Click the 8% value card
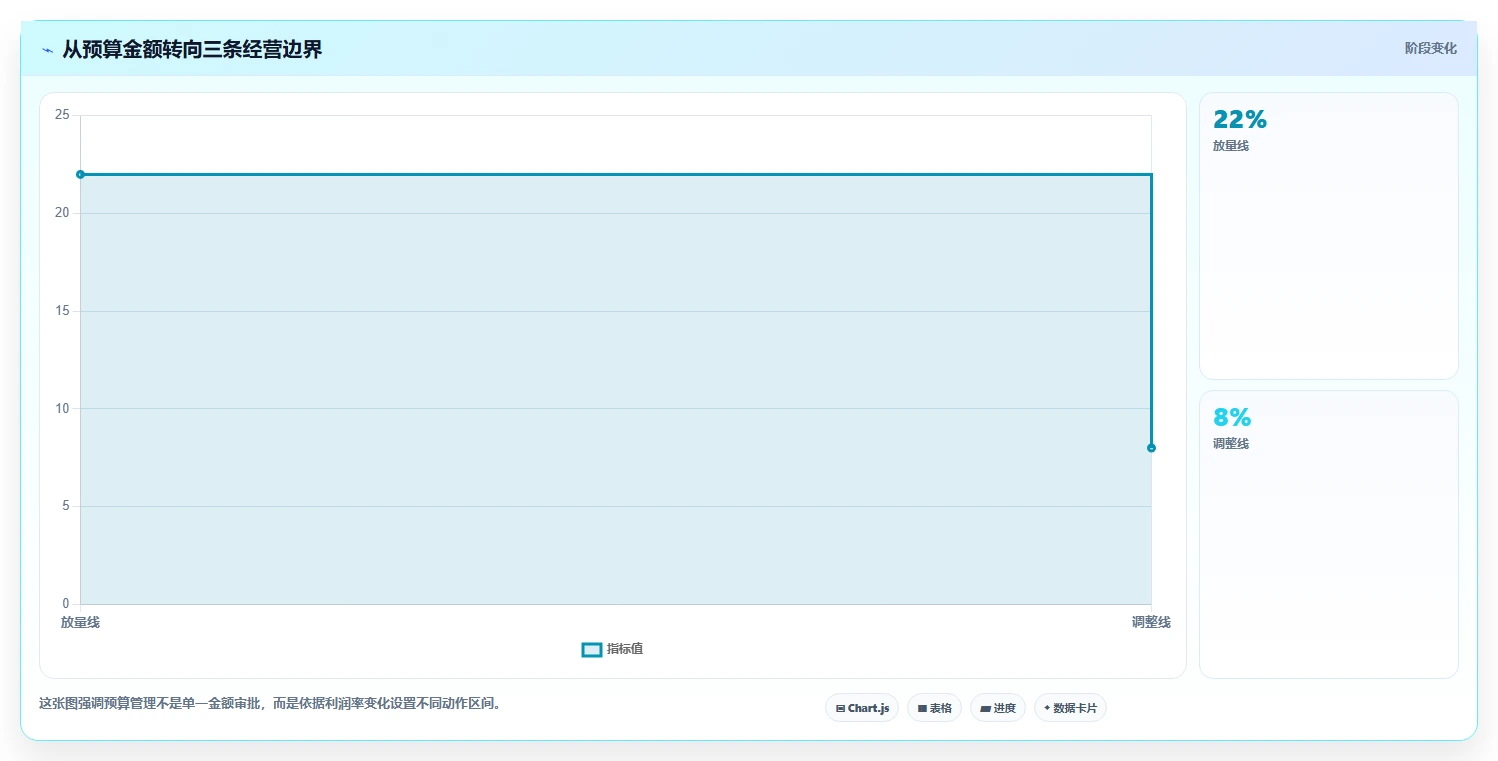1498x761 pixels. coord(1328,534)
